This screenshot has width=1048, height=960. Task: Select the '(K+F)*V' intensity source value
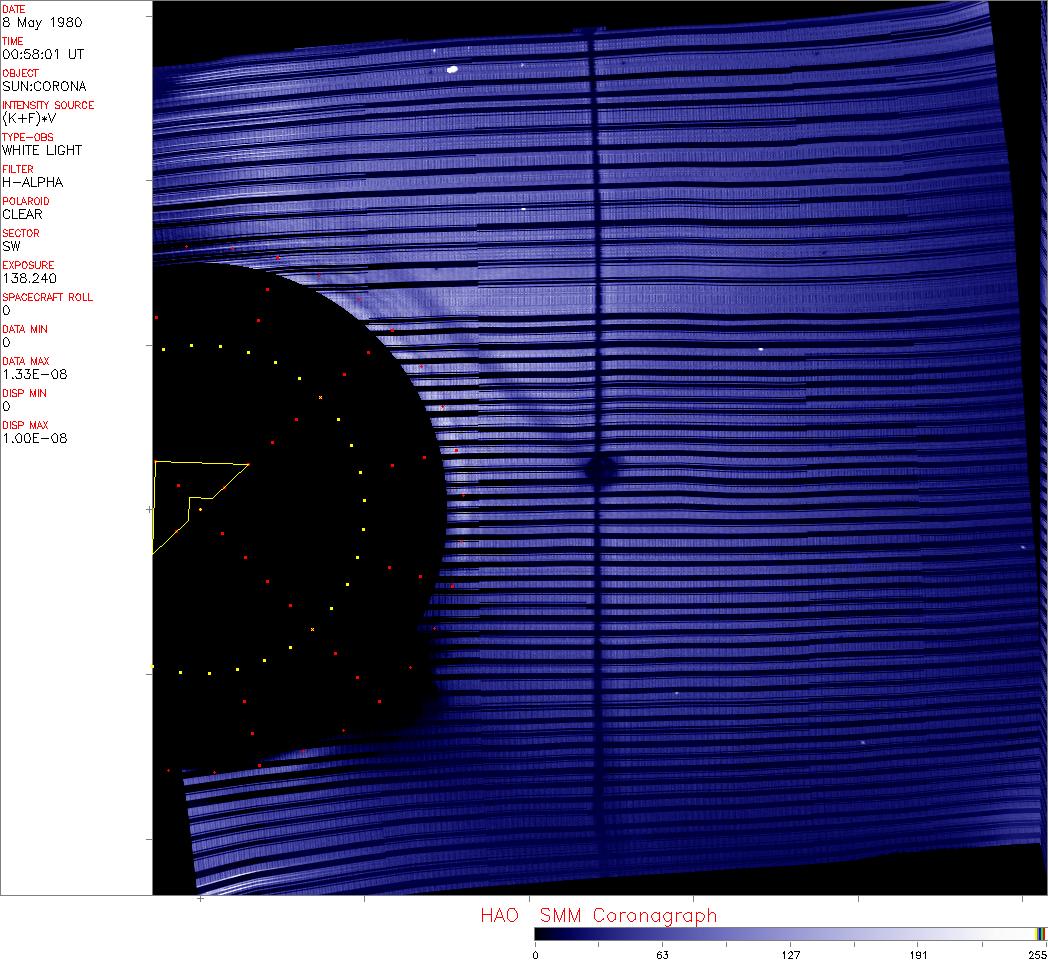[x=29, y=118]
